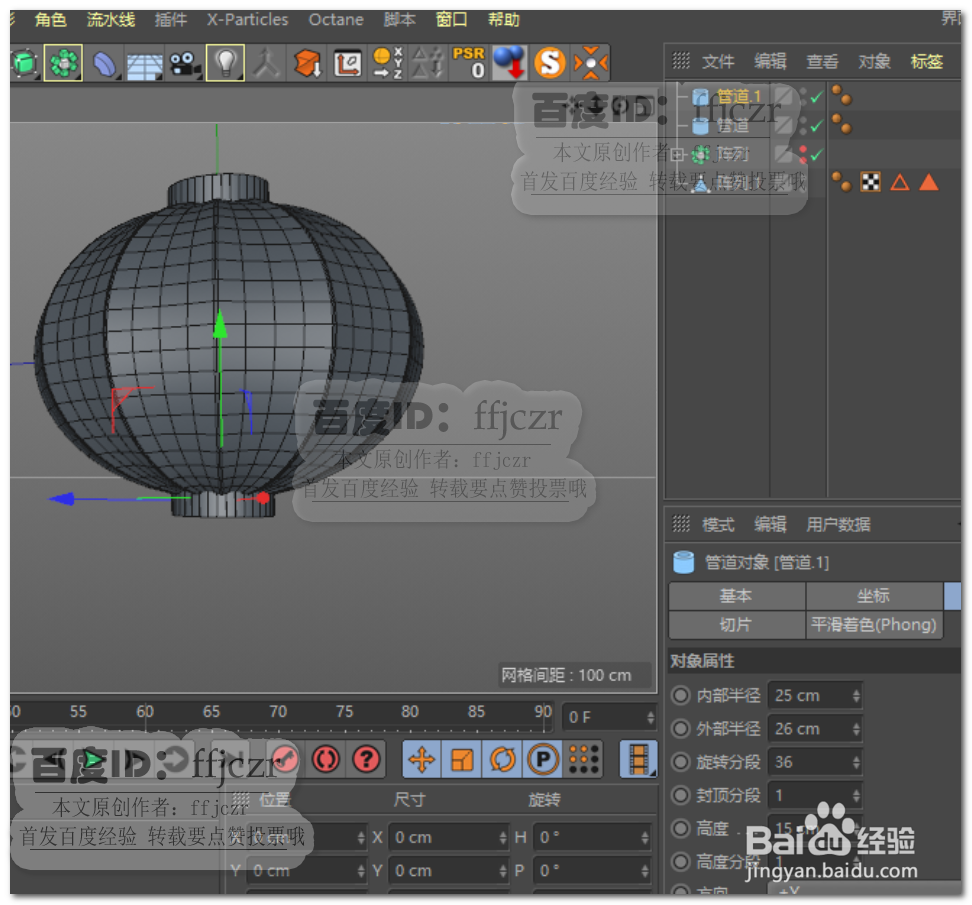Toggle position keying move icon
Image resolution: width=972 pixels, height=905 pixels.
pyautogui.click(x=422, y=759)
